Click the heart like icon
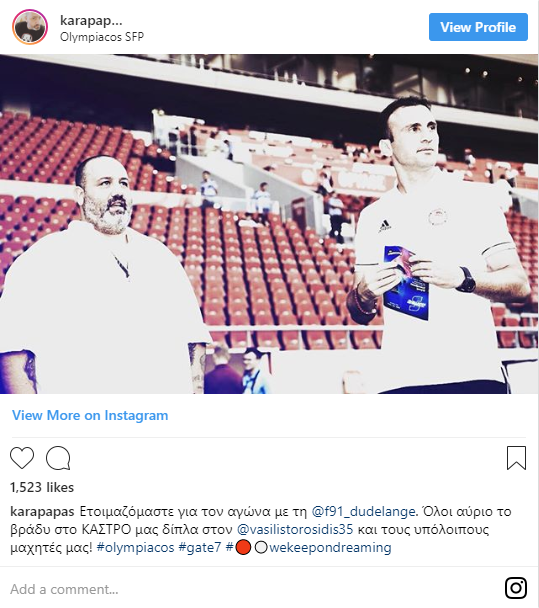The height and width of the screenshot is (608, 539). 22,458
